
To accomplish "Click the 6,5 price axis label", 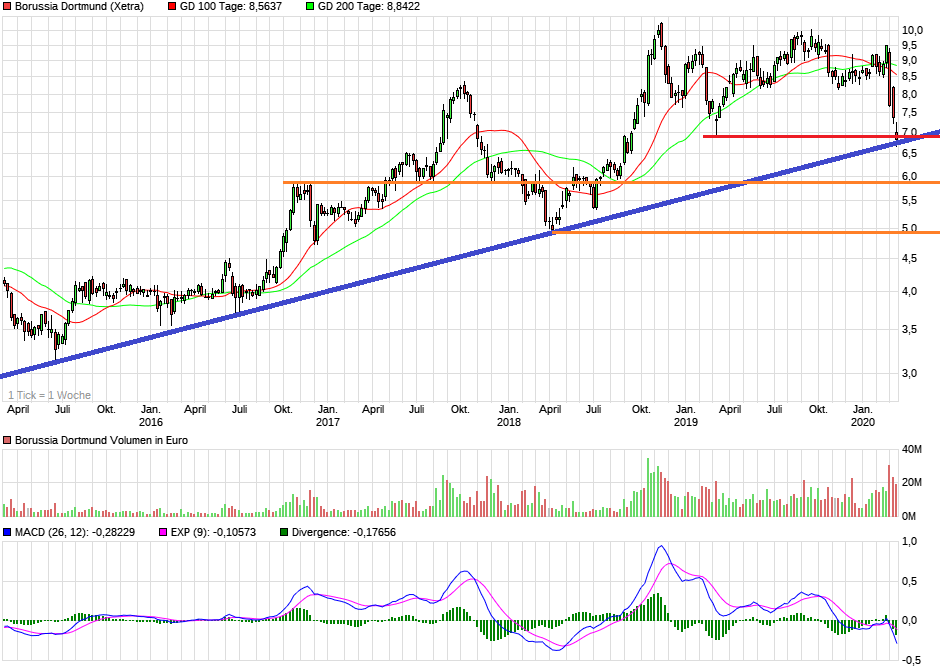I will pos(910,154).
